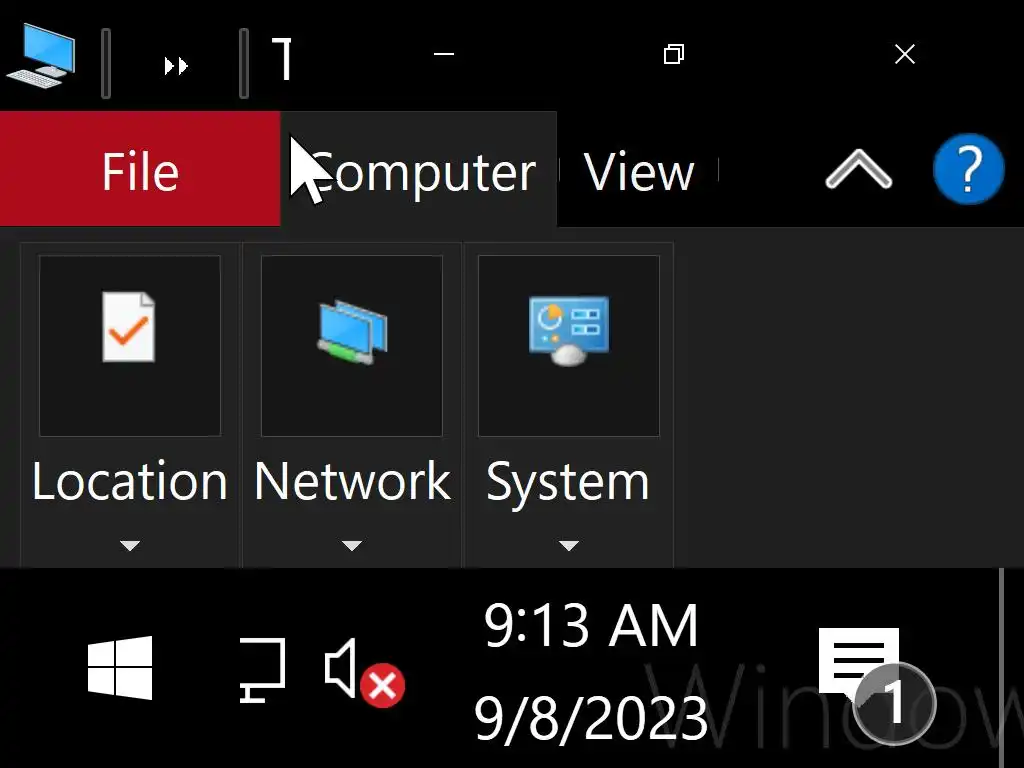Viewport: 1024px width, 768px height.
Task: Switch to the Computer ribbon tab
Action: [419, 169]
